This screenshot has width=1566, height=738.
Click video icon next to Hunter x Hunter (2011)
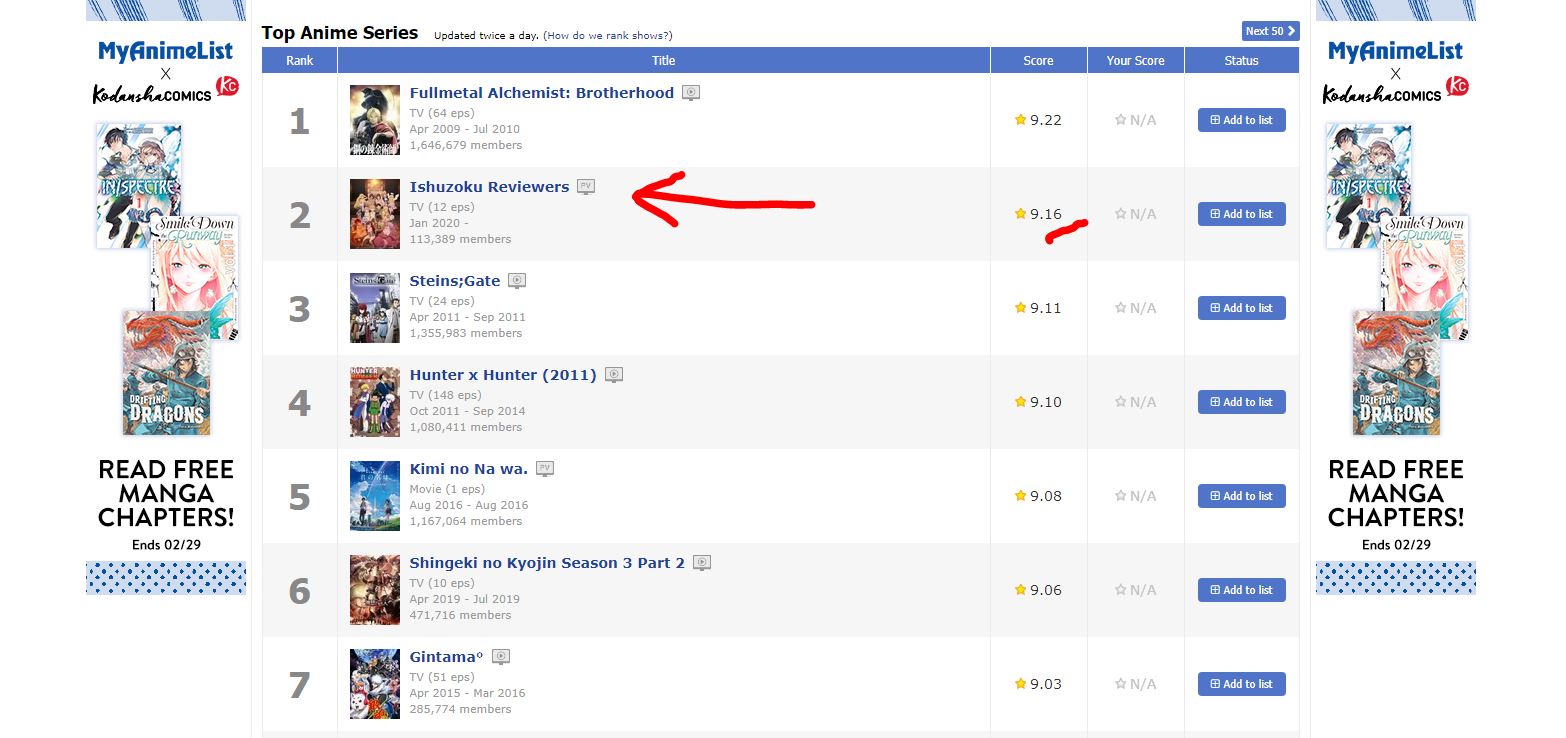click(x=614, y=375)
